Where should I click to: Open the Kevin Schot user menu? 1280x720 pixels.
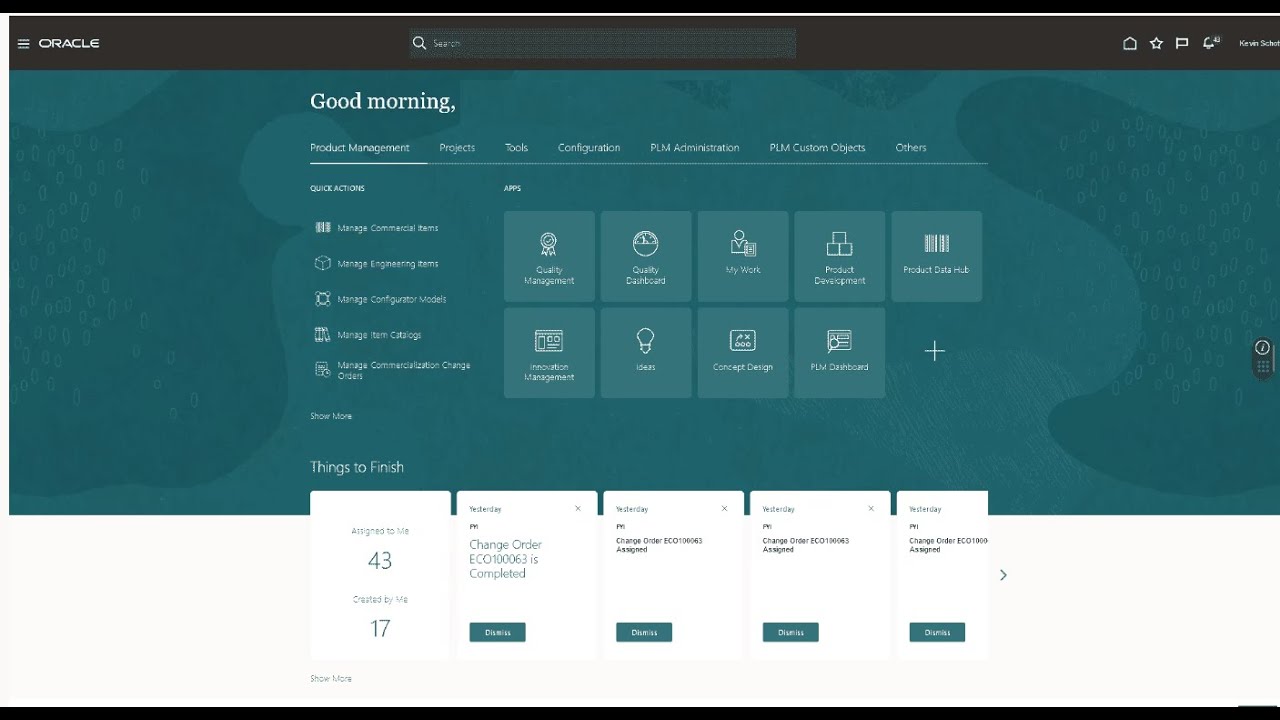(x=1259, y=44)
